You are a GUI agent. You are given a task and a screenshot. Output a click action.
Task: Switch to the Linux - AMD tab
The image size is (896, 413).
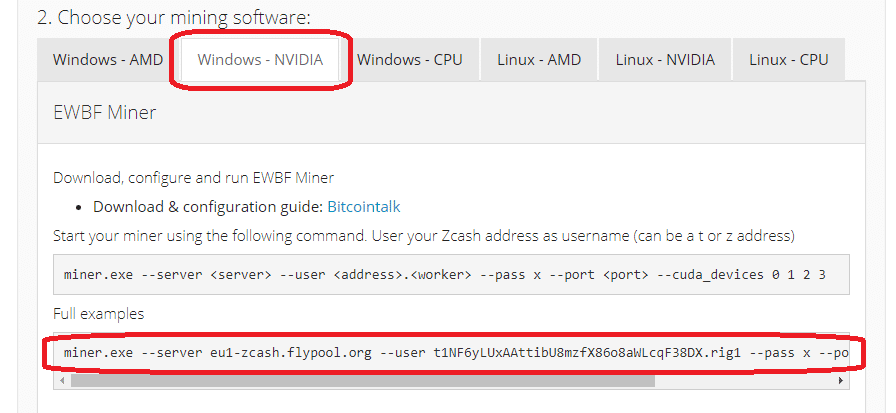[539, 60]
